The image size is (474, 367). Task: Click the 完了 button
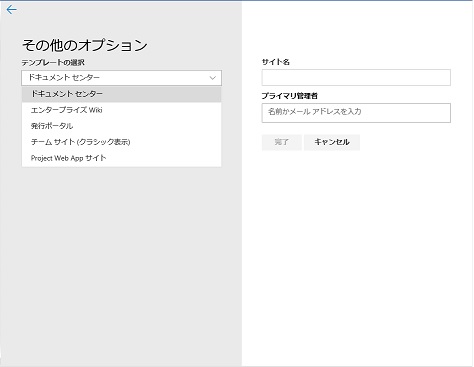(282, 142)
